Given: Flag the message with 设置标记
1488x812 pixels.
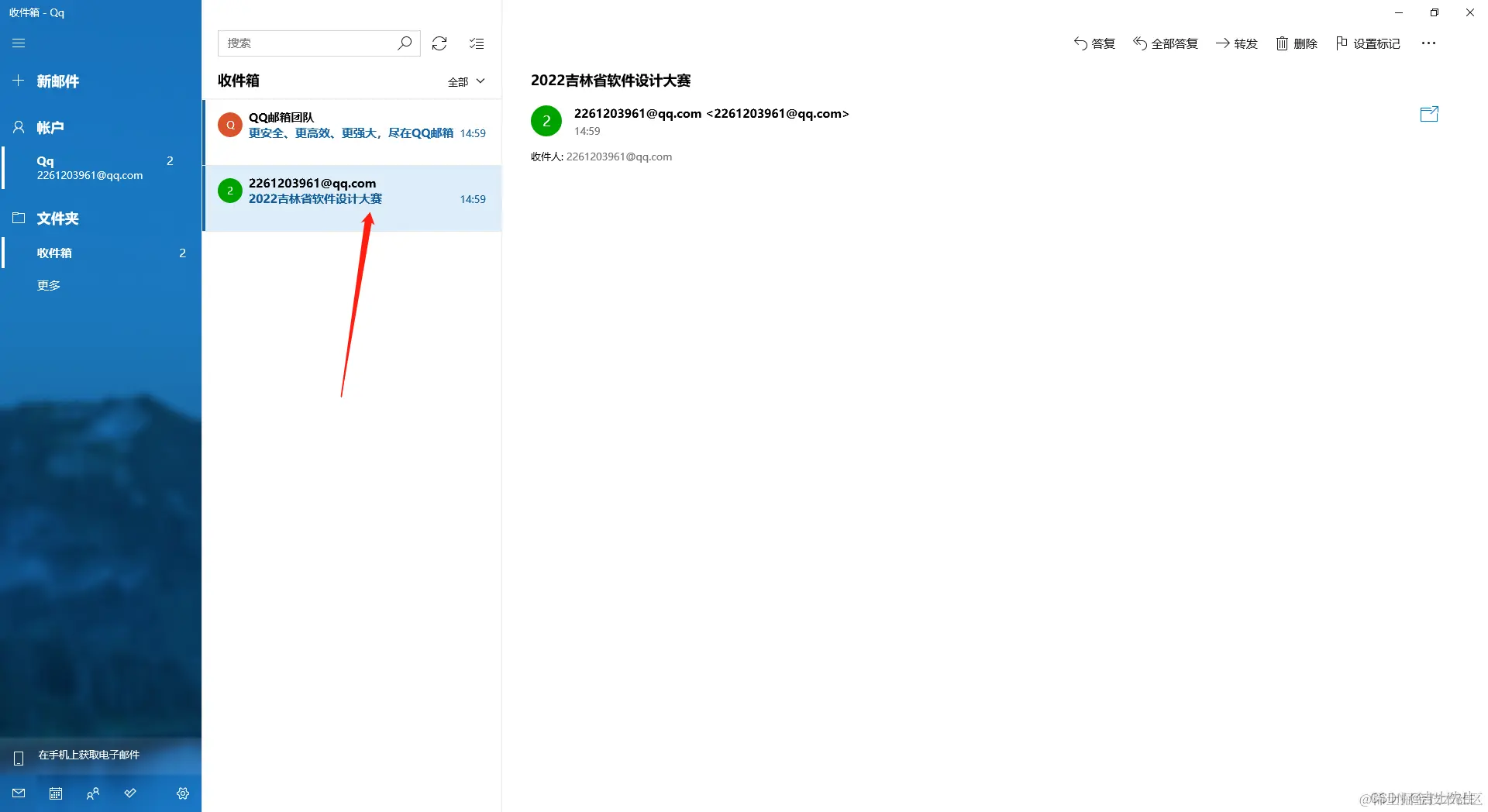Looking at the screenshot, I should point(1368,43).
